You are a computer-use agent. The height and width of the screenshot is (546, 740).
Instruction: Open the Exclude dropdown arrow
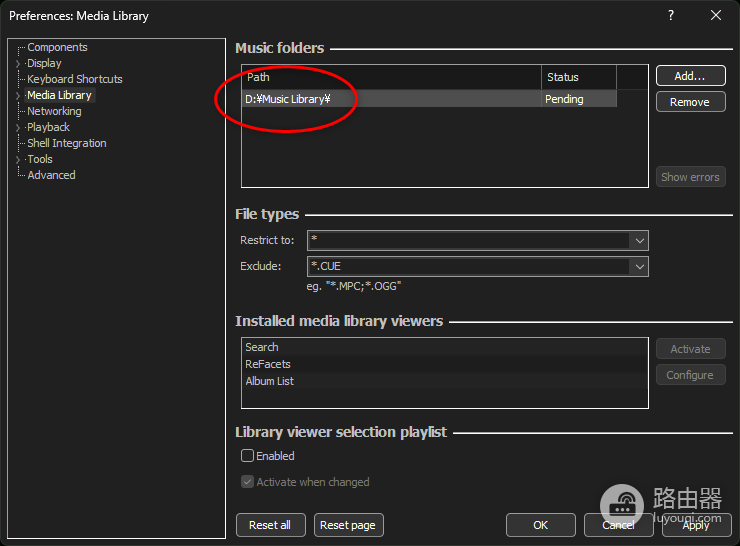(x=639, y=267)
